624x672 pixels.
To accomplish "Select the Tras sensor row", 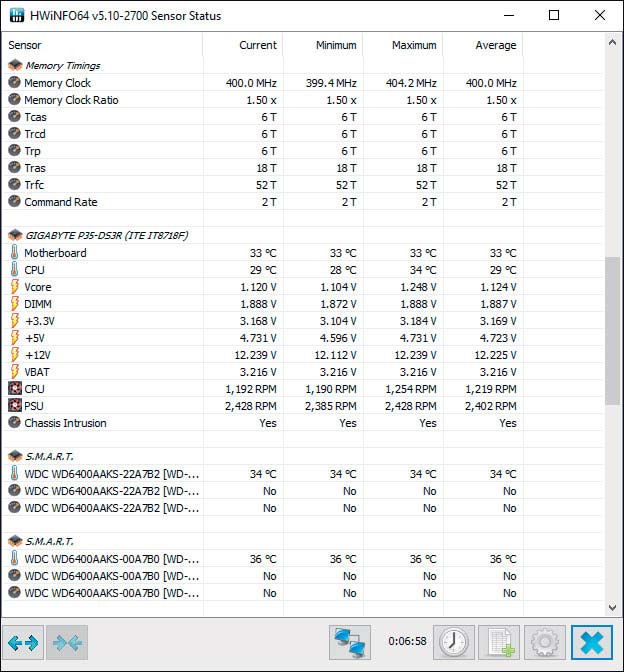I will pyautogui.click(x=303, y=168).
